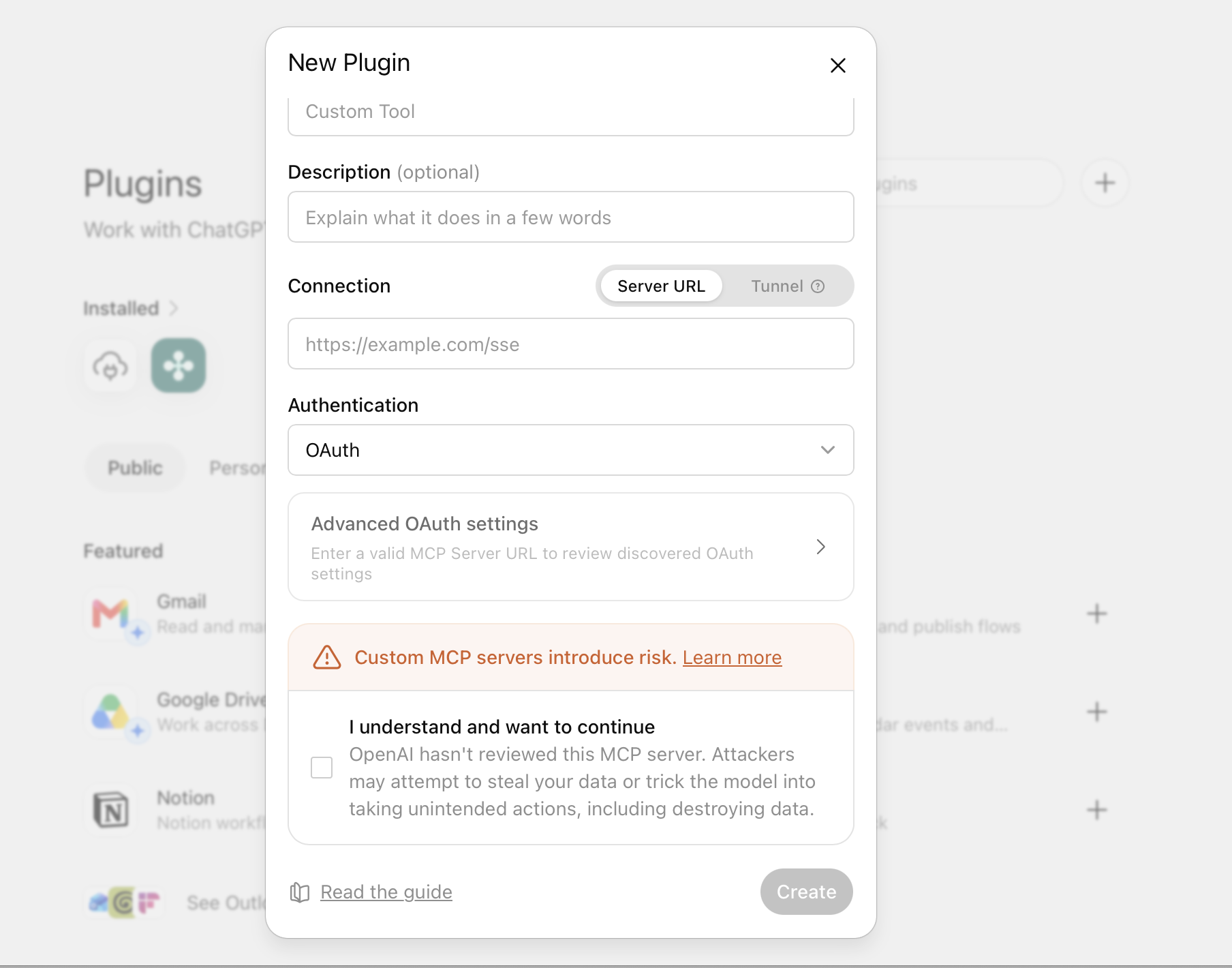The image size is (1232, 968).
Task: Click the plus button beside plugin search
Action: pyautogui.click(x=1105, y=183)
